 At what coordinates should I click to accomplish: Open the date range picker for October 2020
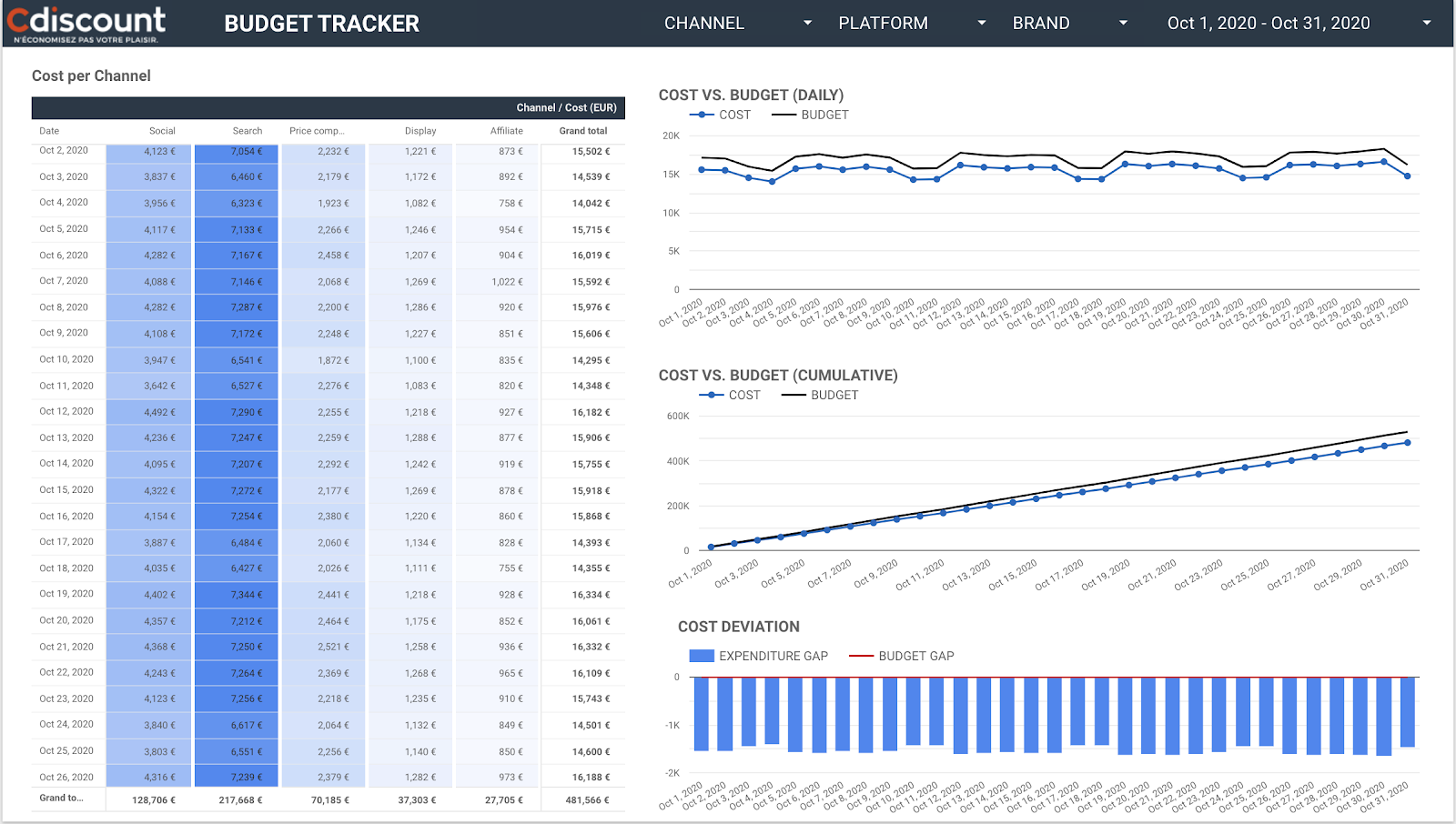click(x=1269, y=23)
